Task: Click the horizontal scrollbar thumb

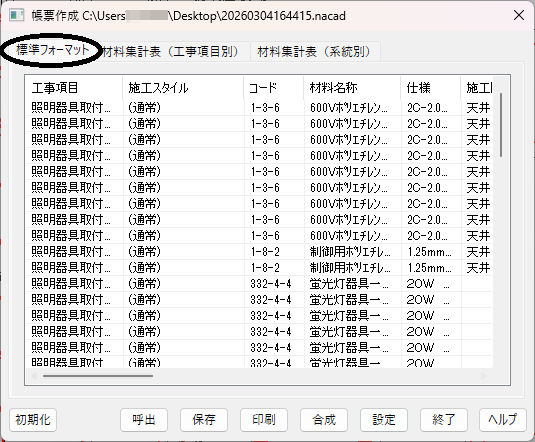Action: [x=98, y=376]
